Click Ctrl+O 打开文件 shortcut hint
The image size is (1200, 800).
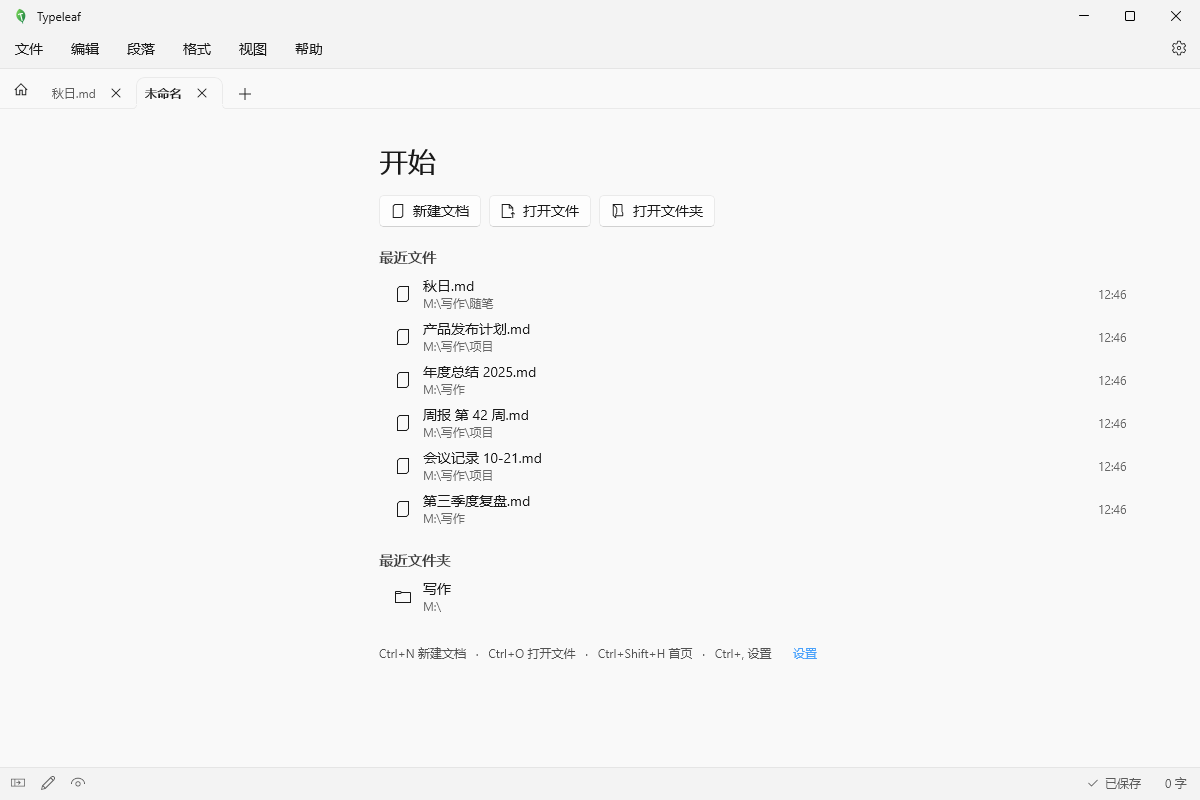point(532,654)
